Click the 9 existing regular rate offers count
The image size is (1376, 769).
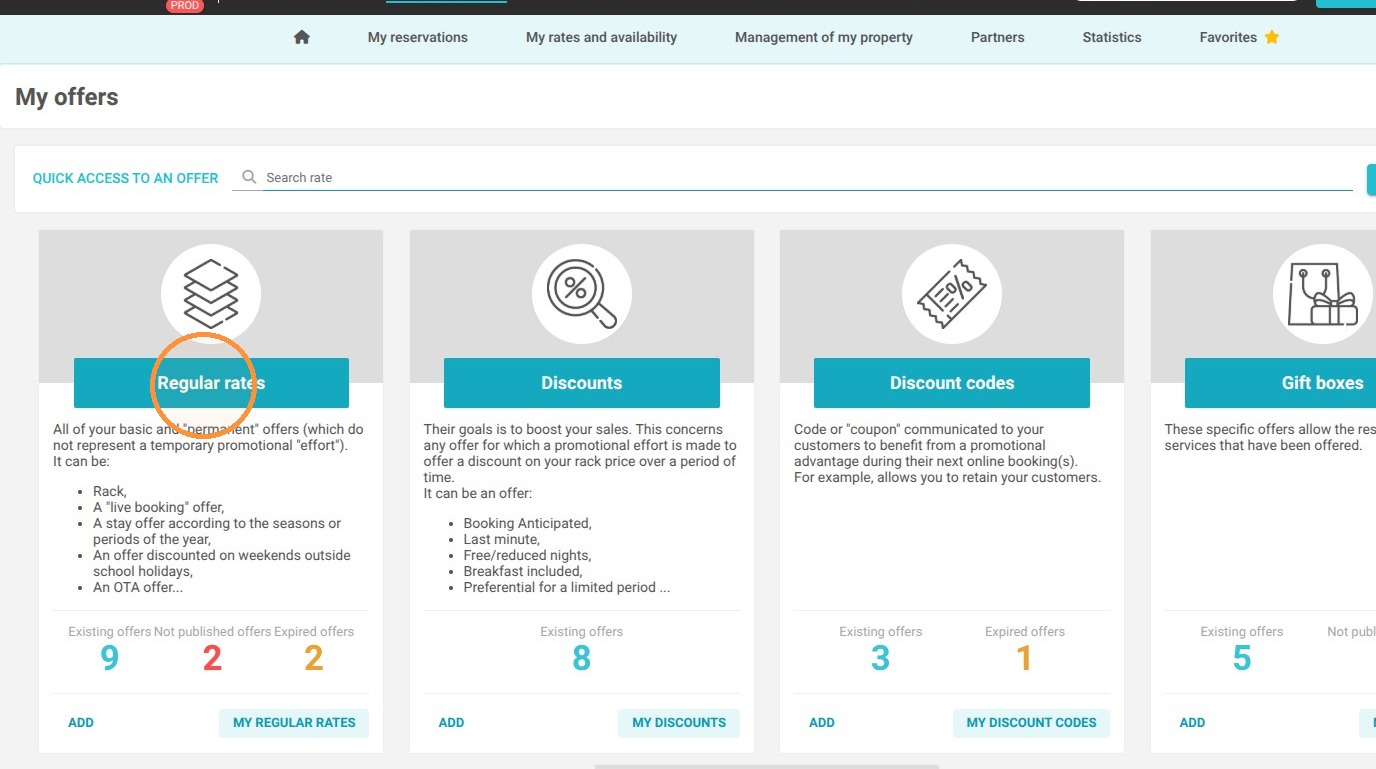click(x=110, y=658)
